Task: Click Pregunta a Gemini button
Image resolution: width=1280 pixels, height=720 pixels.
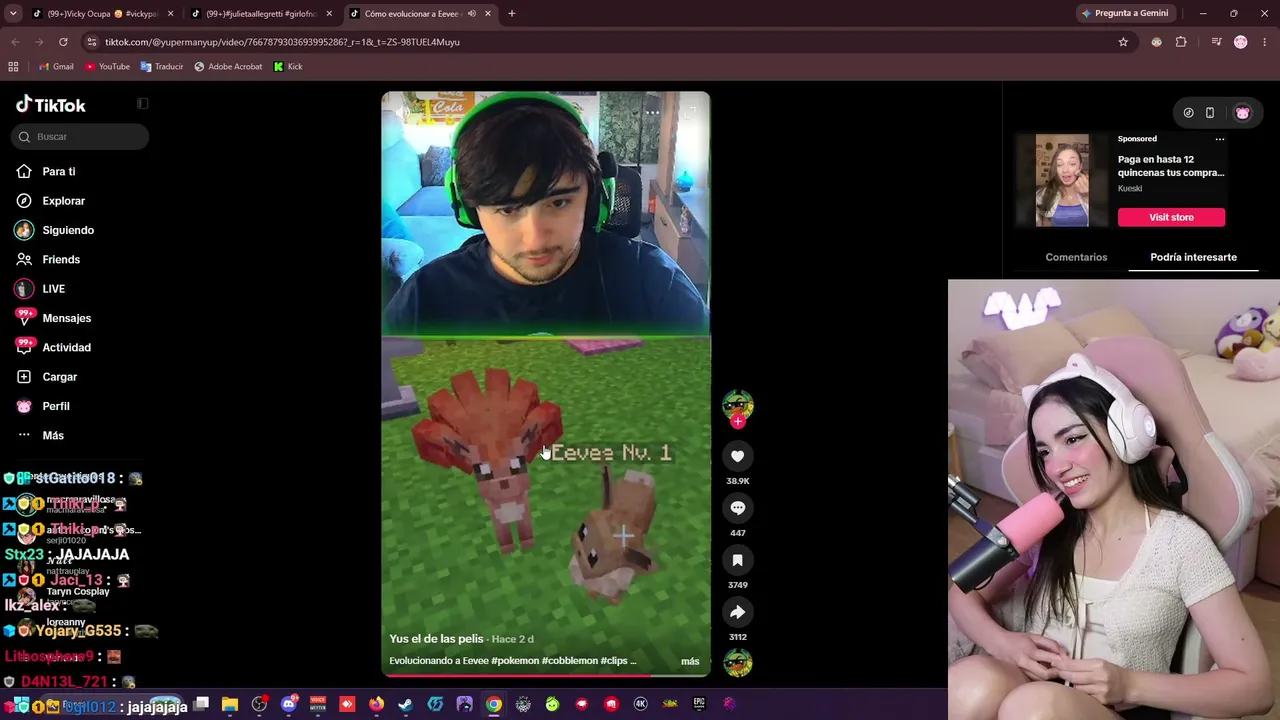Action: [1124, 14]
